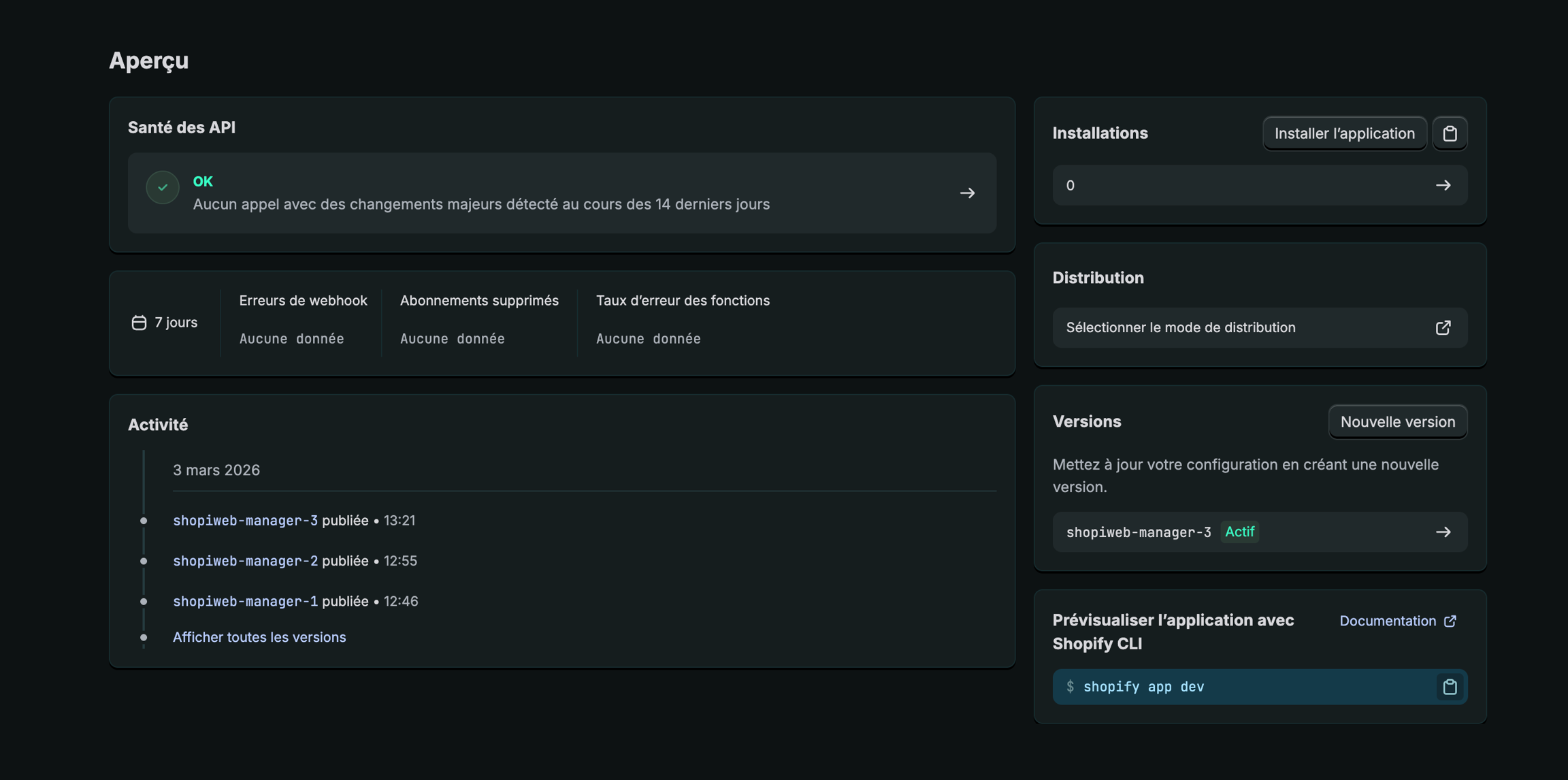Show all versions via Afficher toutes les versions
The height and width of the screenshot is (780, 1568).
259,638
